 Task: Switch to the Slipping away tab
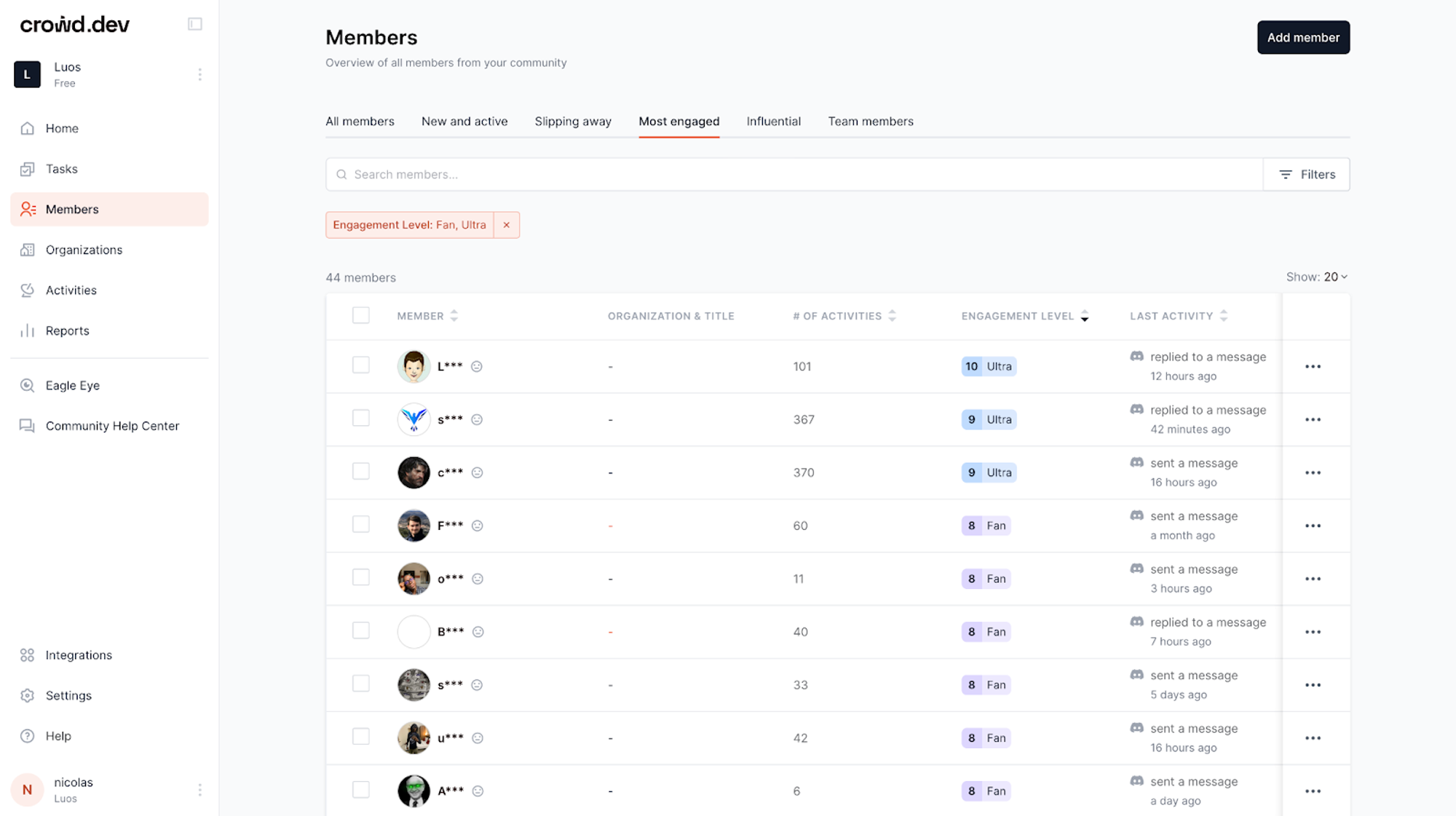coord(573,122)
